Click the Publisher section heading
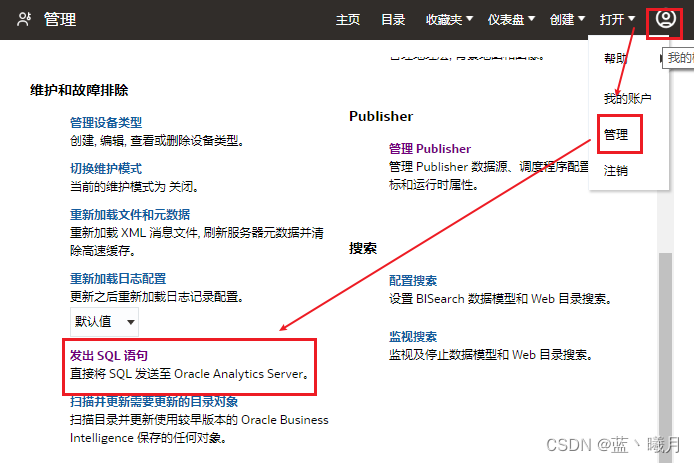The width and height of the screenshot is (694, 463). click(x=381, y=116)
